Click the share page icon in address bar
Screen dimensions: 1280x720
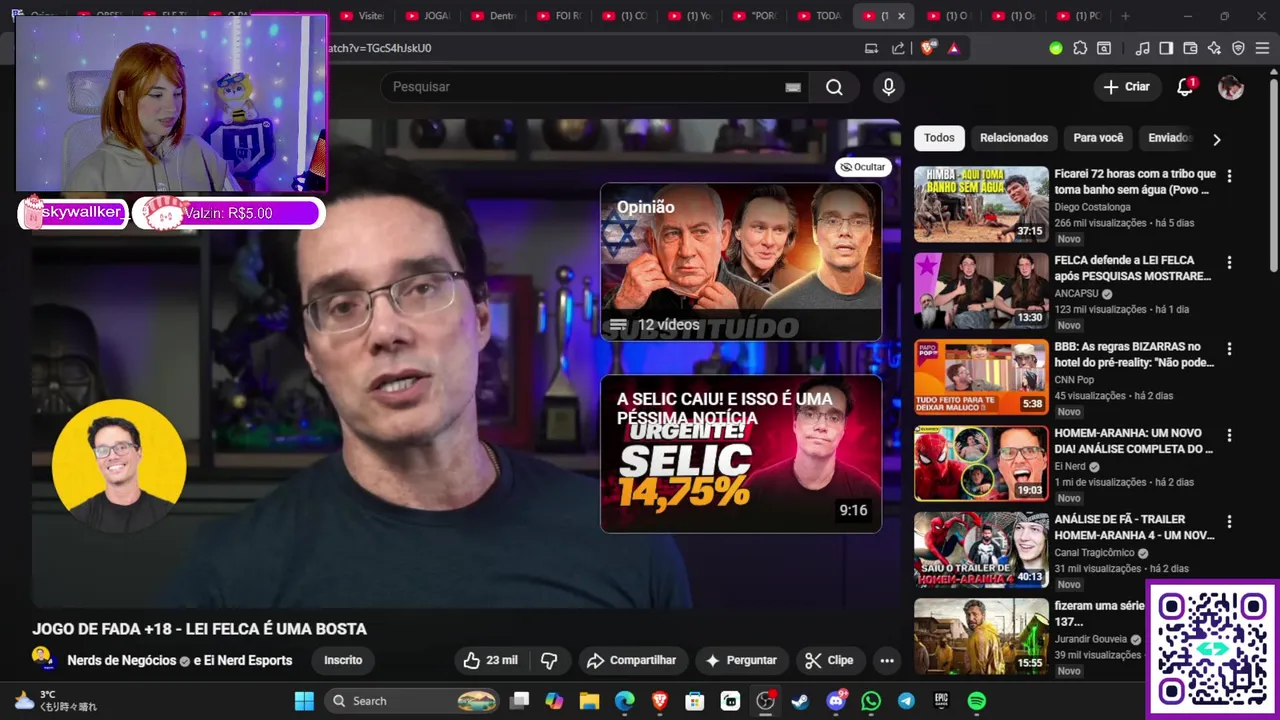click(x=898, y=48)
